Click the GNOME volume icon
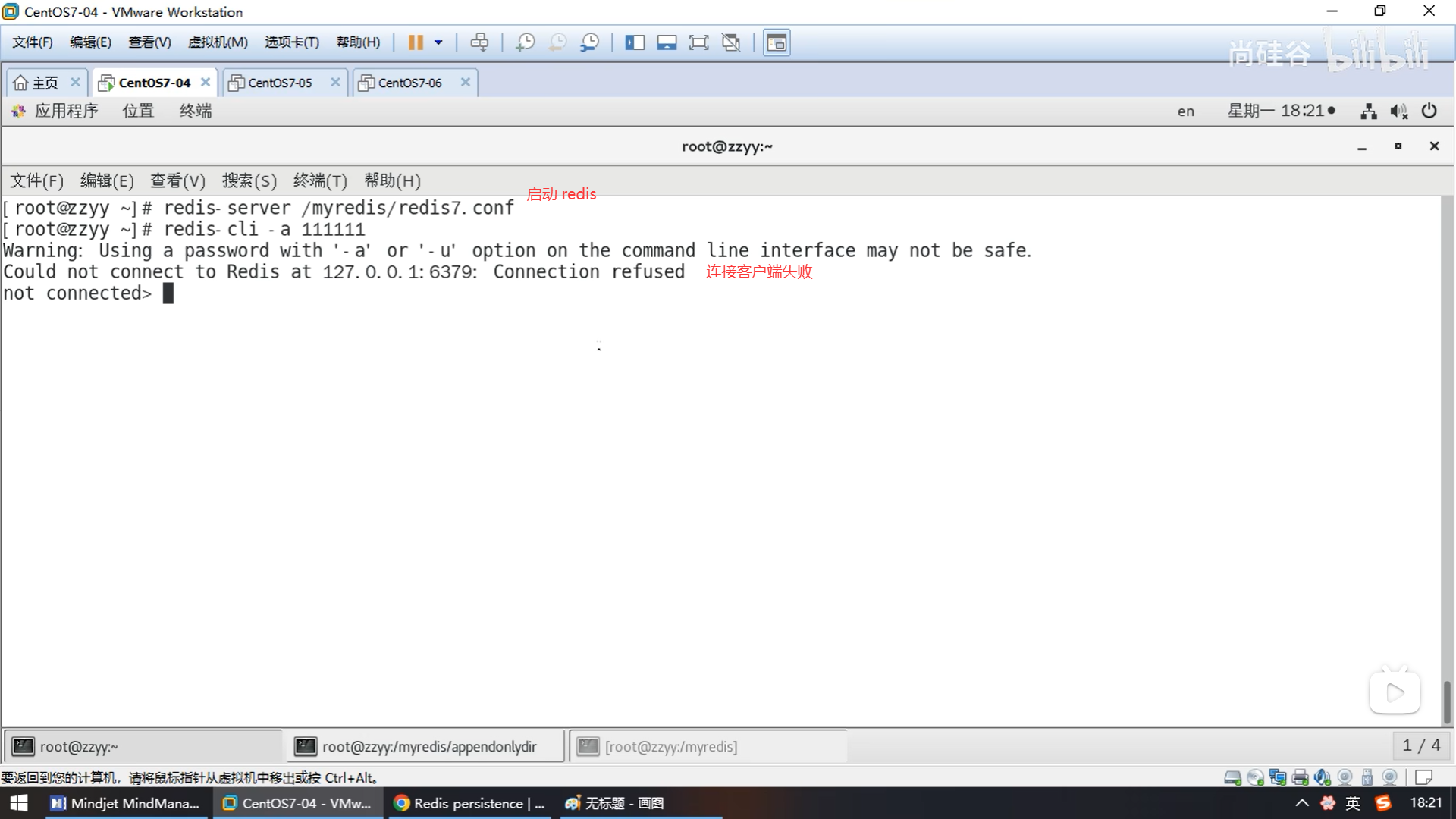The width and height of the screenshot is (1456, 819). click(x=1398, y=111)
